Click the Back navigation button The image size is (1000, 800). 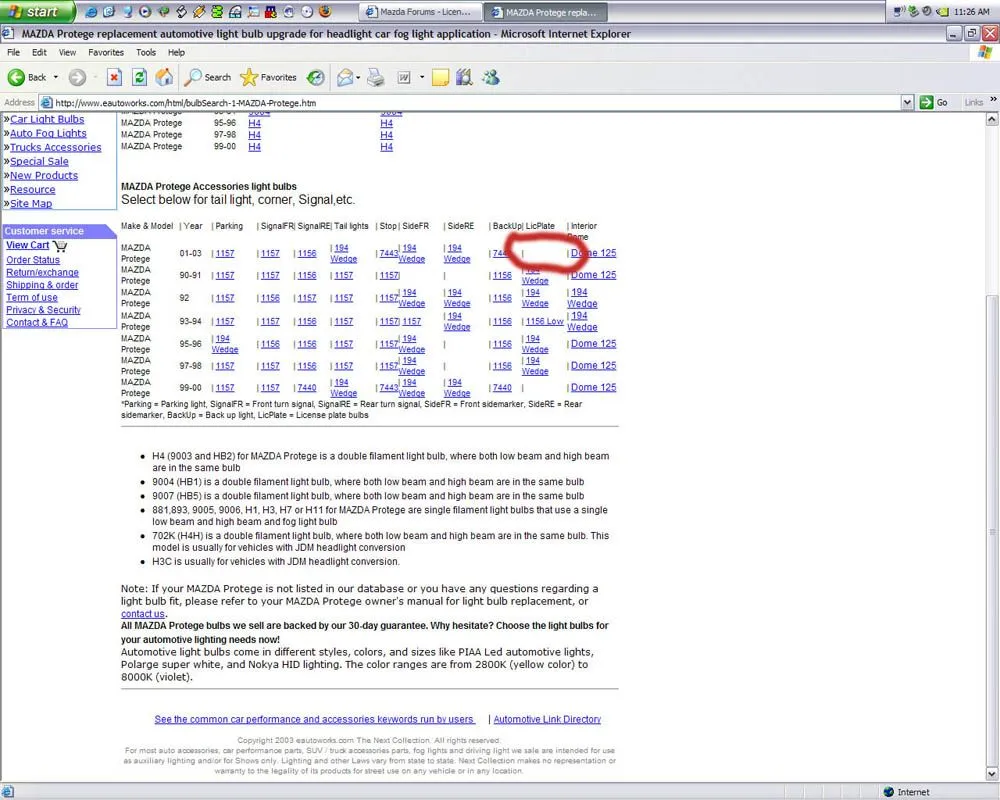click(28, 77)
